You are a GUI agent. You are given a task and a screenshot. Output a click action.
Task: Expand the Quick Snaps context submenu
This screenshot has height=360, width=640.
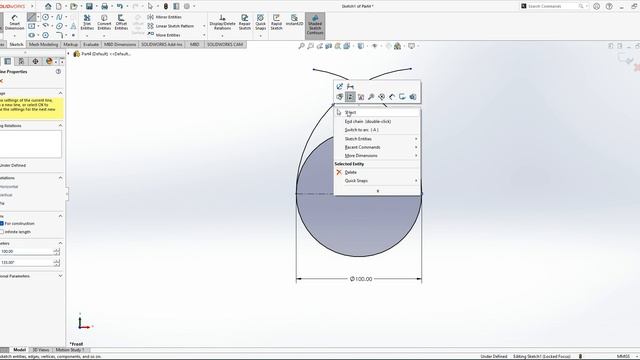(377, 180)
